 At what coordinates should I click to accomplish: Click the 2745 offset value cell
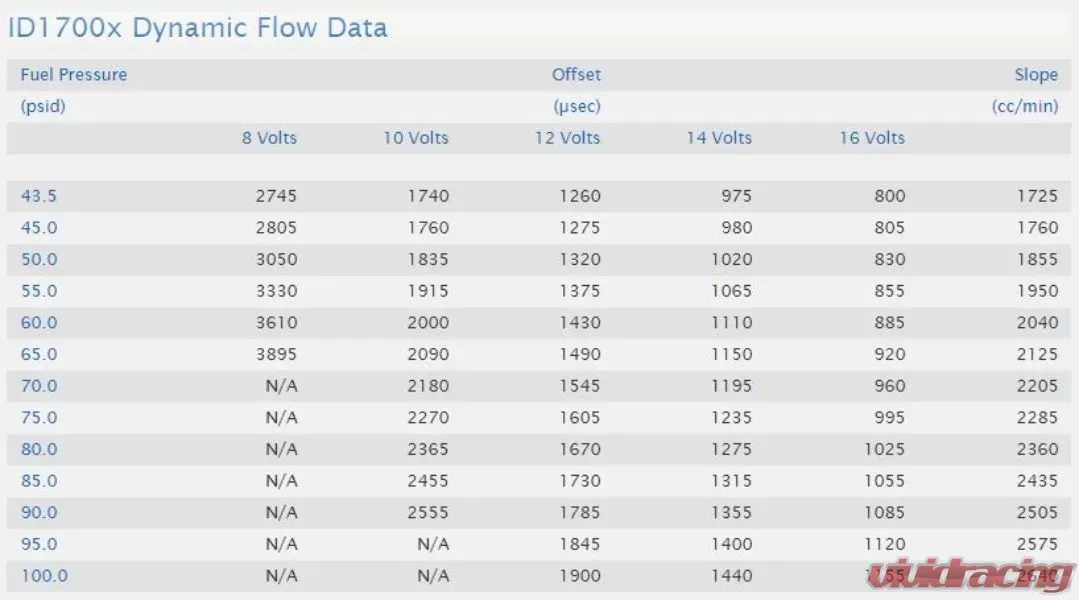[276, 196]
